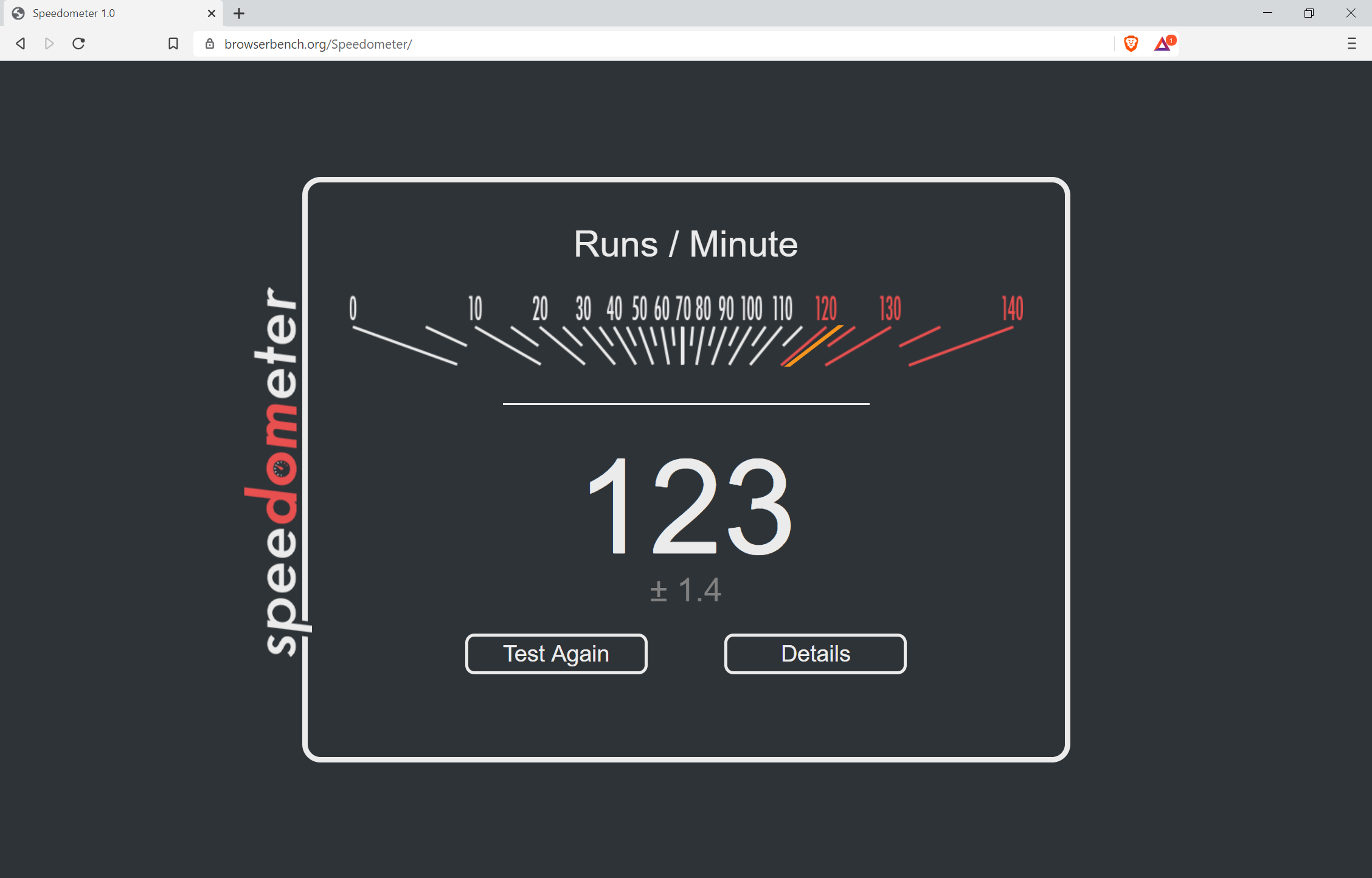Click the red 120 gauge label
This screenshot has height=878, width=1372.
click(826, 308)
